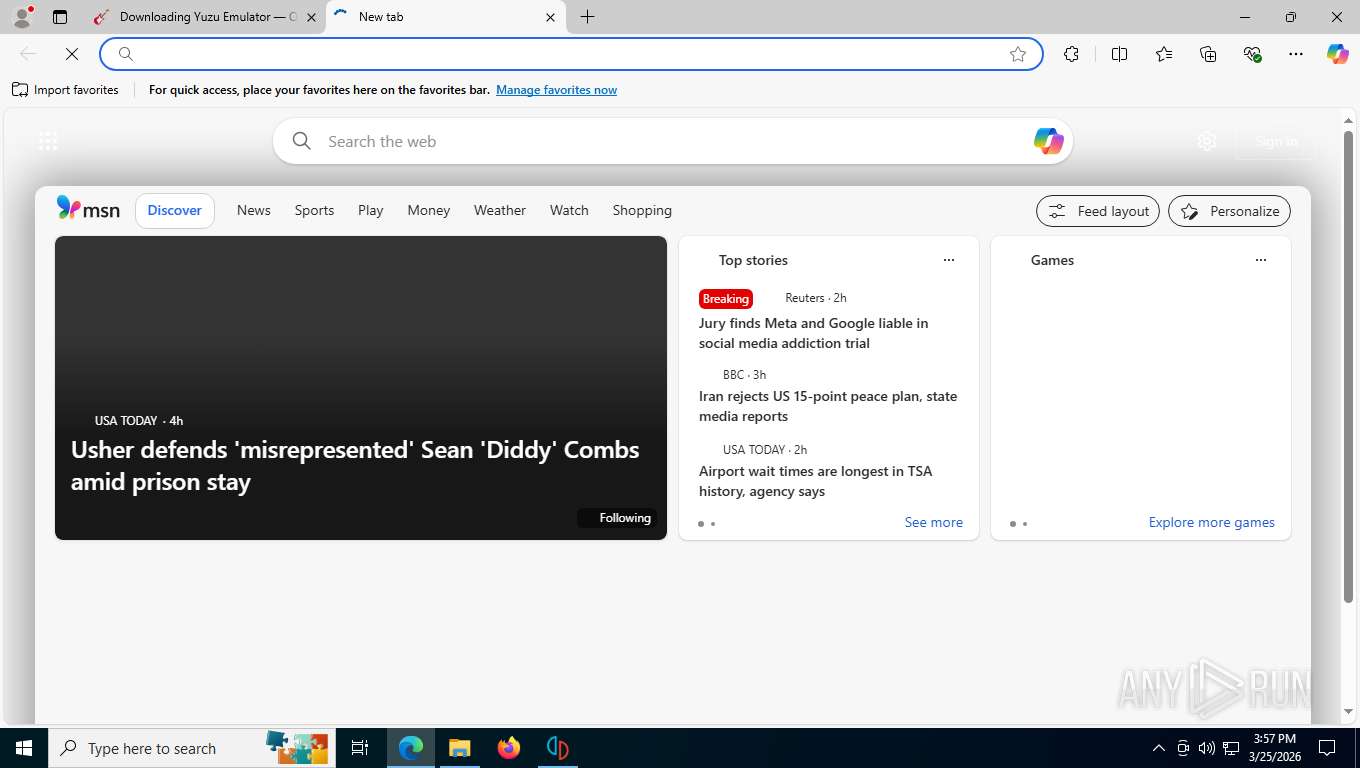Click the Sign in button
1360x768 pixels.
pyautogui.click(x=1276, y=141)
